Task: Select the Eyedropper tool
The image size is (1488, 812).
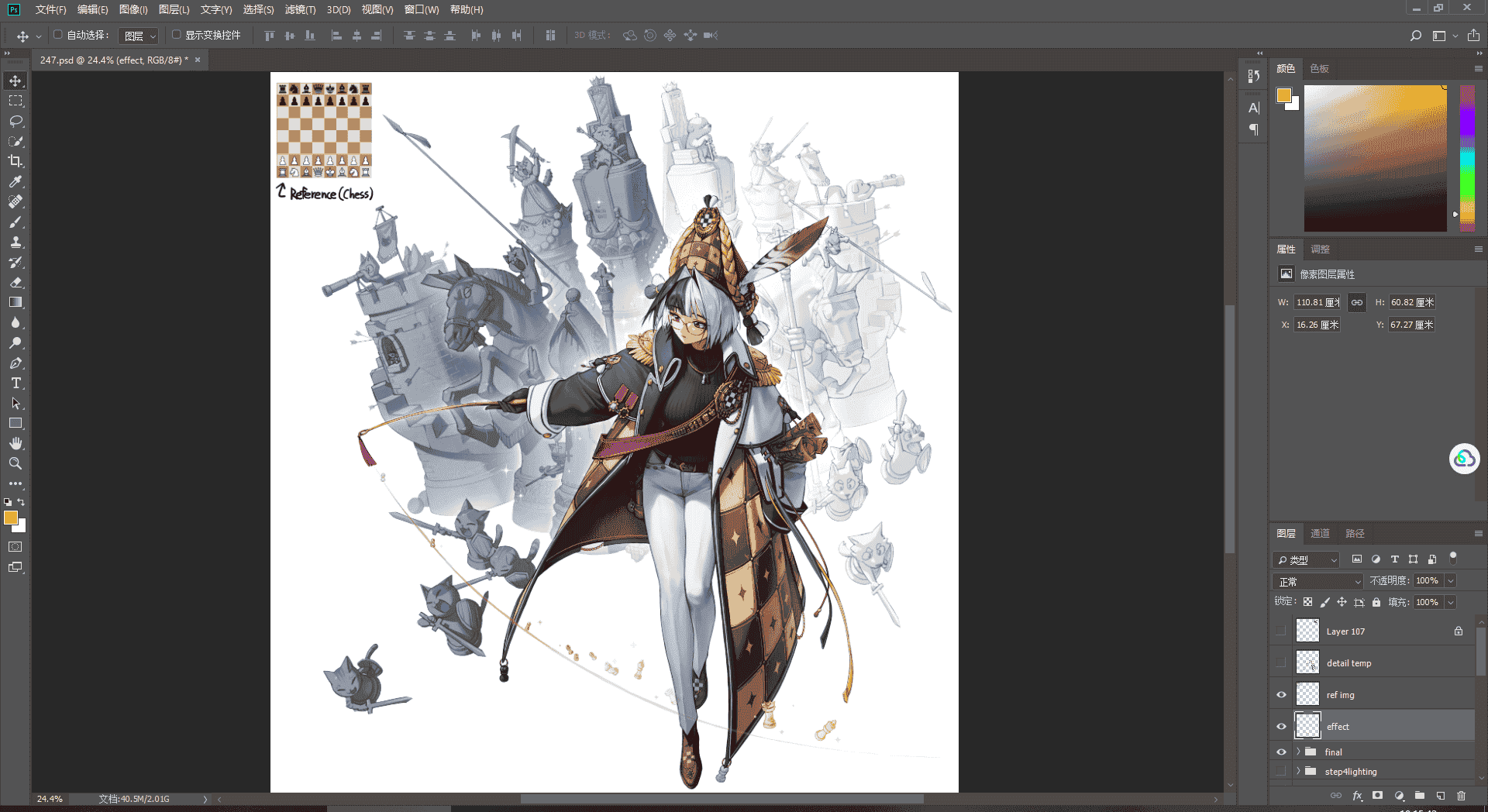Action: (x=15, y=181)
